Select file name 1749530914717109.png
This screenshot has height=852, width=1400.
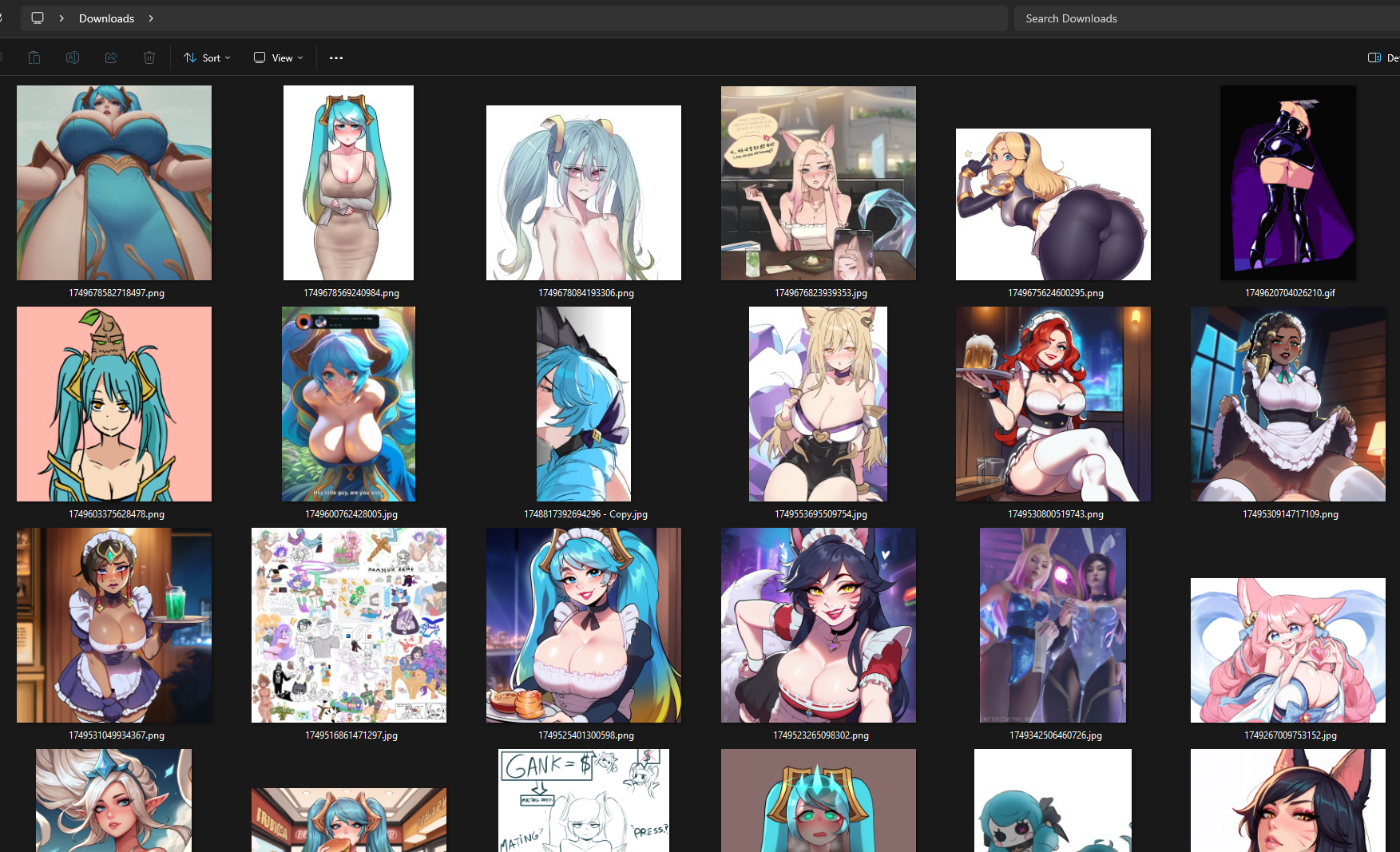point(1291,514)
